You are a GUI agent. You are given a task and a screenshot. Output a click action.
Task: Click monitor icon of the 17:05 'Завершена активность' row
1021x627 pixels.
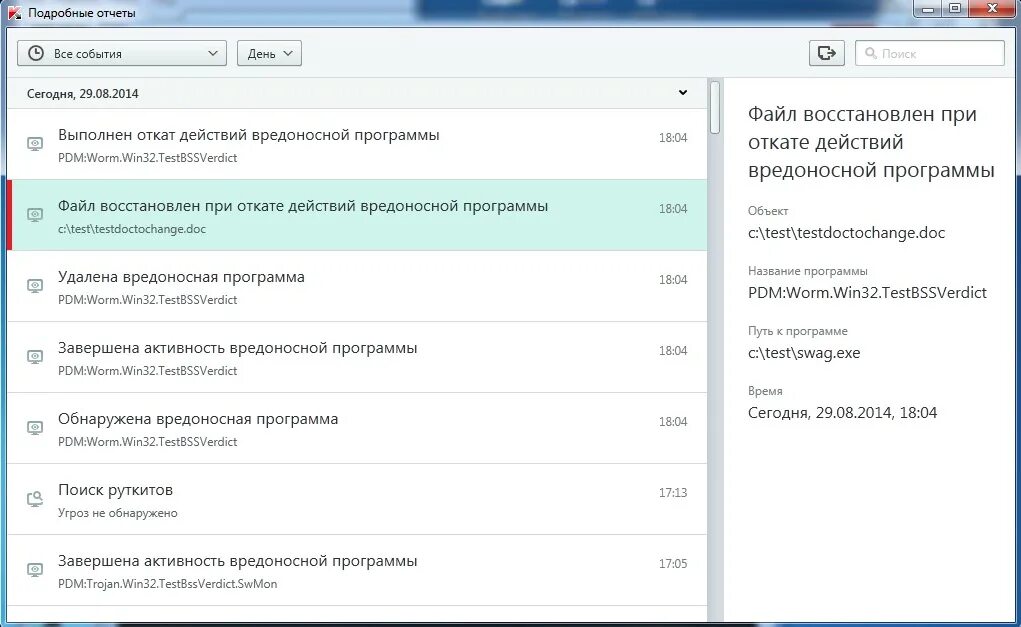pos(35,570)
